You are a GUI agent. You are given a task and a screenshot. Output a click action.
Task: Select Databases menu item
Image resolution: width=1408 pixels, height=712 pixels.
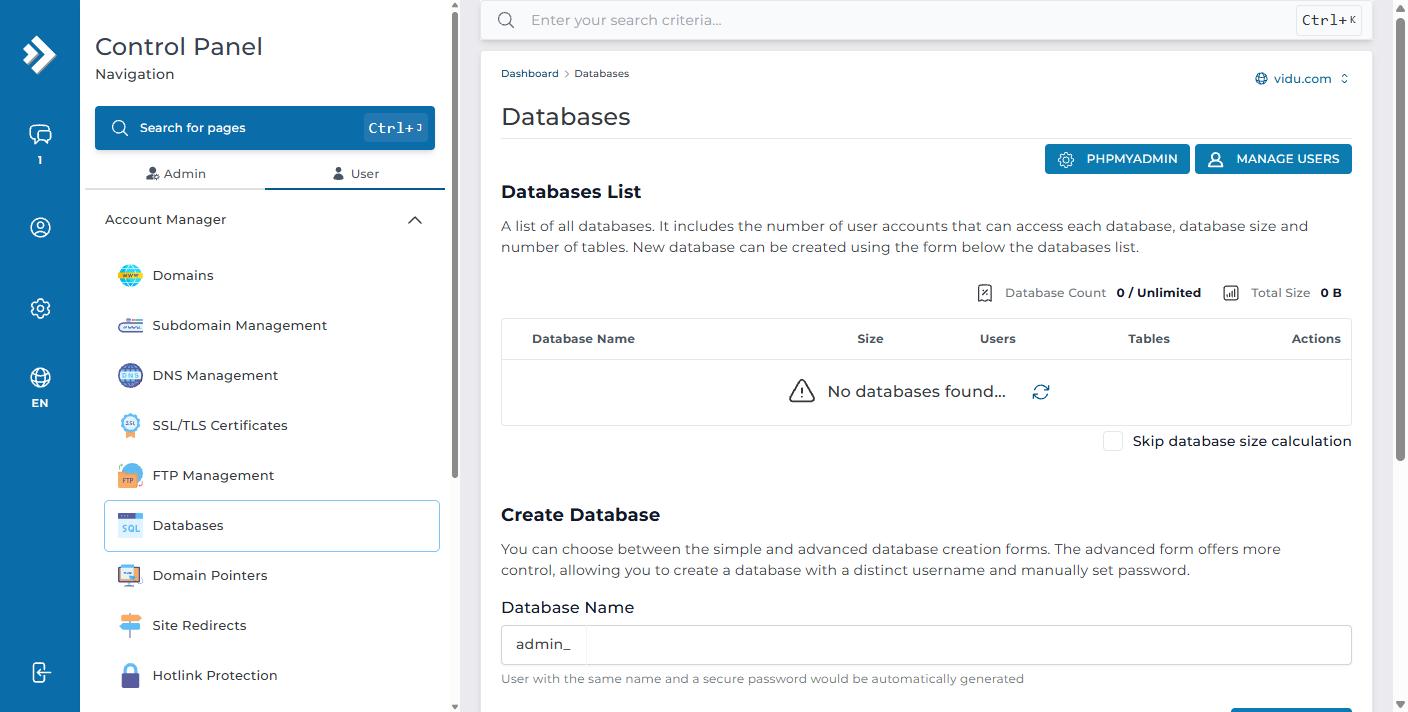point(272,525)
